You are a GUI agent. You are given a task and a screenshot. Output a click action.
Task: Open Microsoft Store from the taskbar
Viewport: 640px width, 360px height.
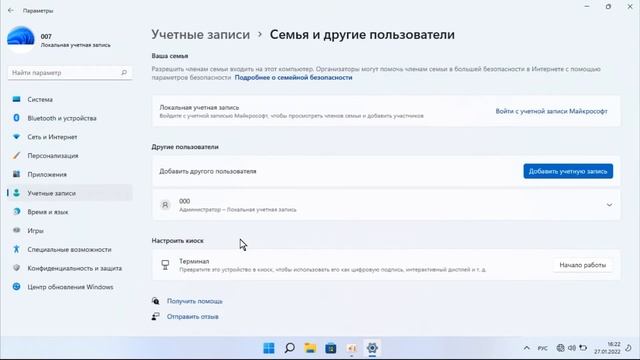point(331,348)
